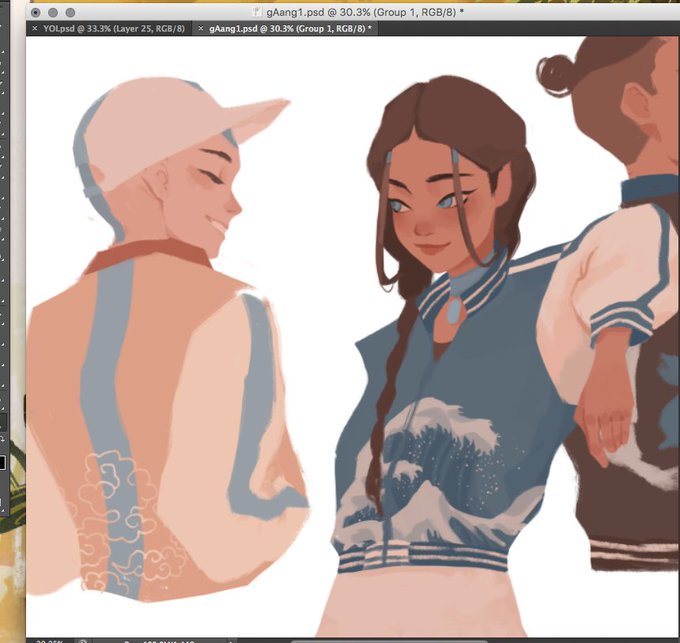Expand the status bar info arrow
680x643 pixels.
coord(232,641)
